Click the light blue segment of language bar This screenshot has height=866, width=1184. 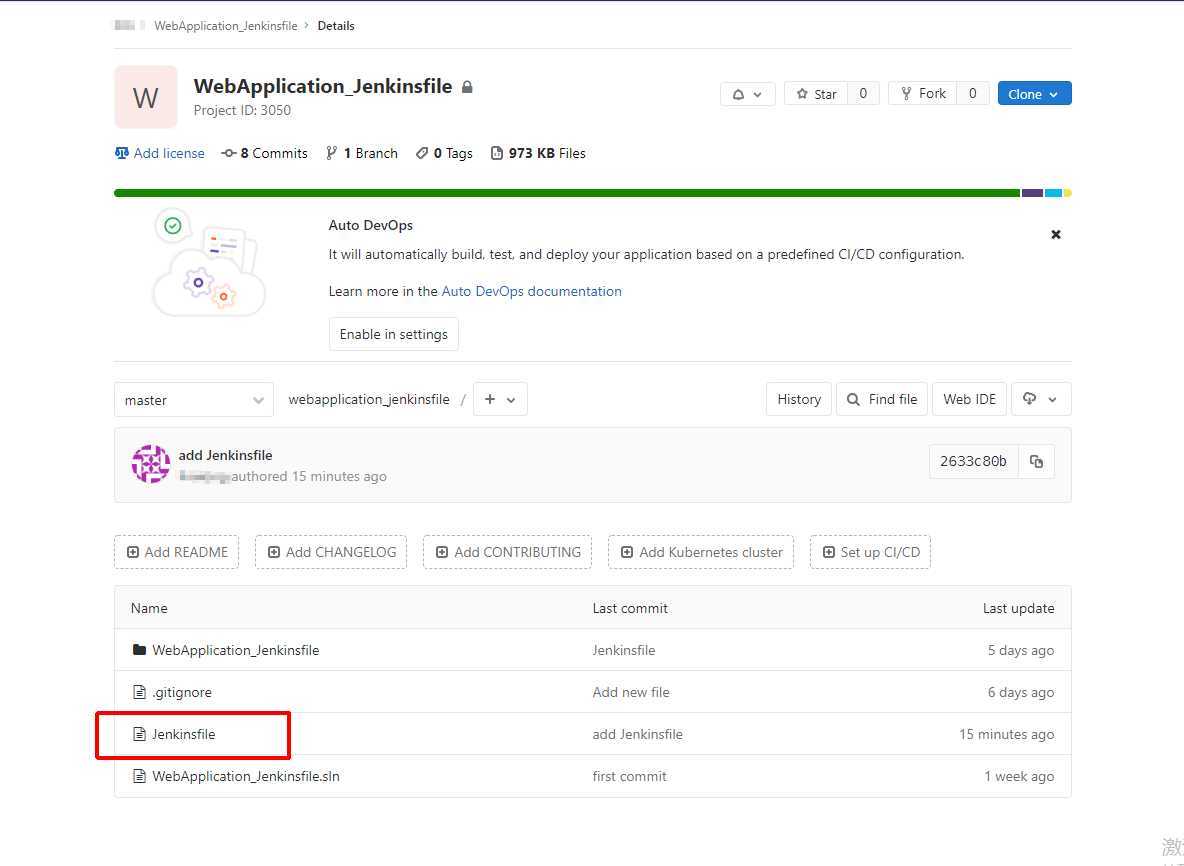pos(1053,193)
